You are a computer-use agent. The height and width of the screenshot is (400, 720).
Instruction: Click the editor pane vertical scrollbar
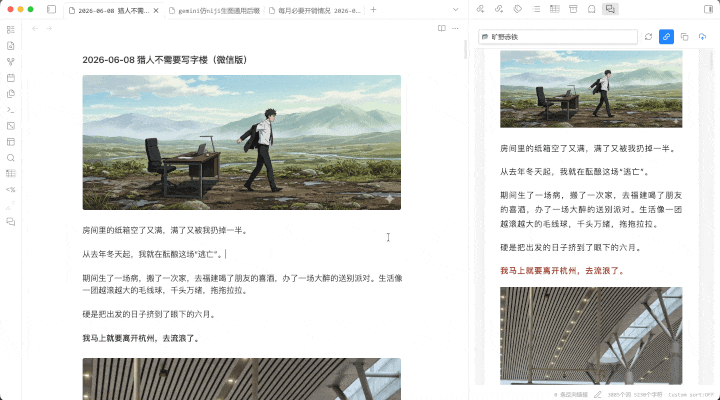click(466, 50)
